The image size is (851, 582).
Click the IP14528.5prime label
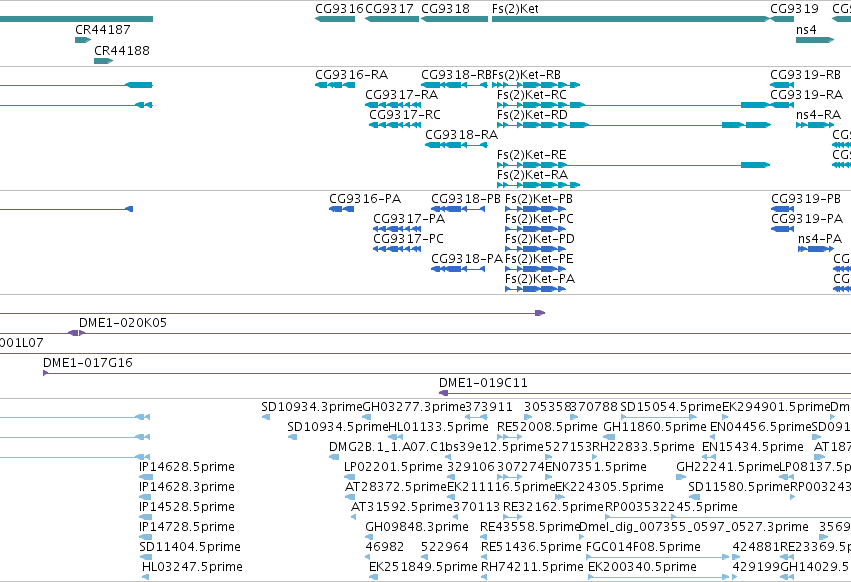(x=187, y=507)
